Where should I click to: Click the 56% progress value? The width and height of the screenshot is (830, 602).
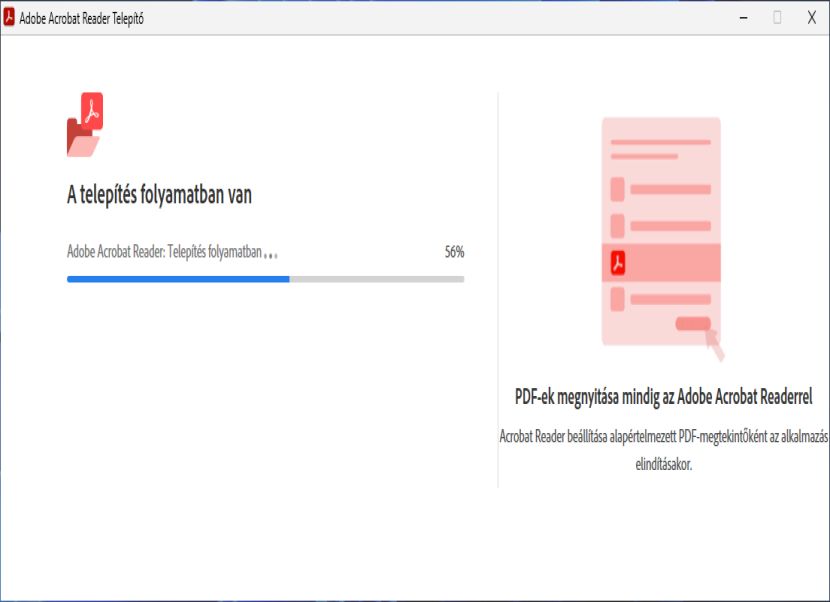pyautogui.click(x=454, y=251)
